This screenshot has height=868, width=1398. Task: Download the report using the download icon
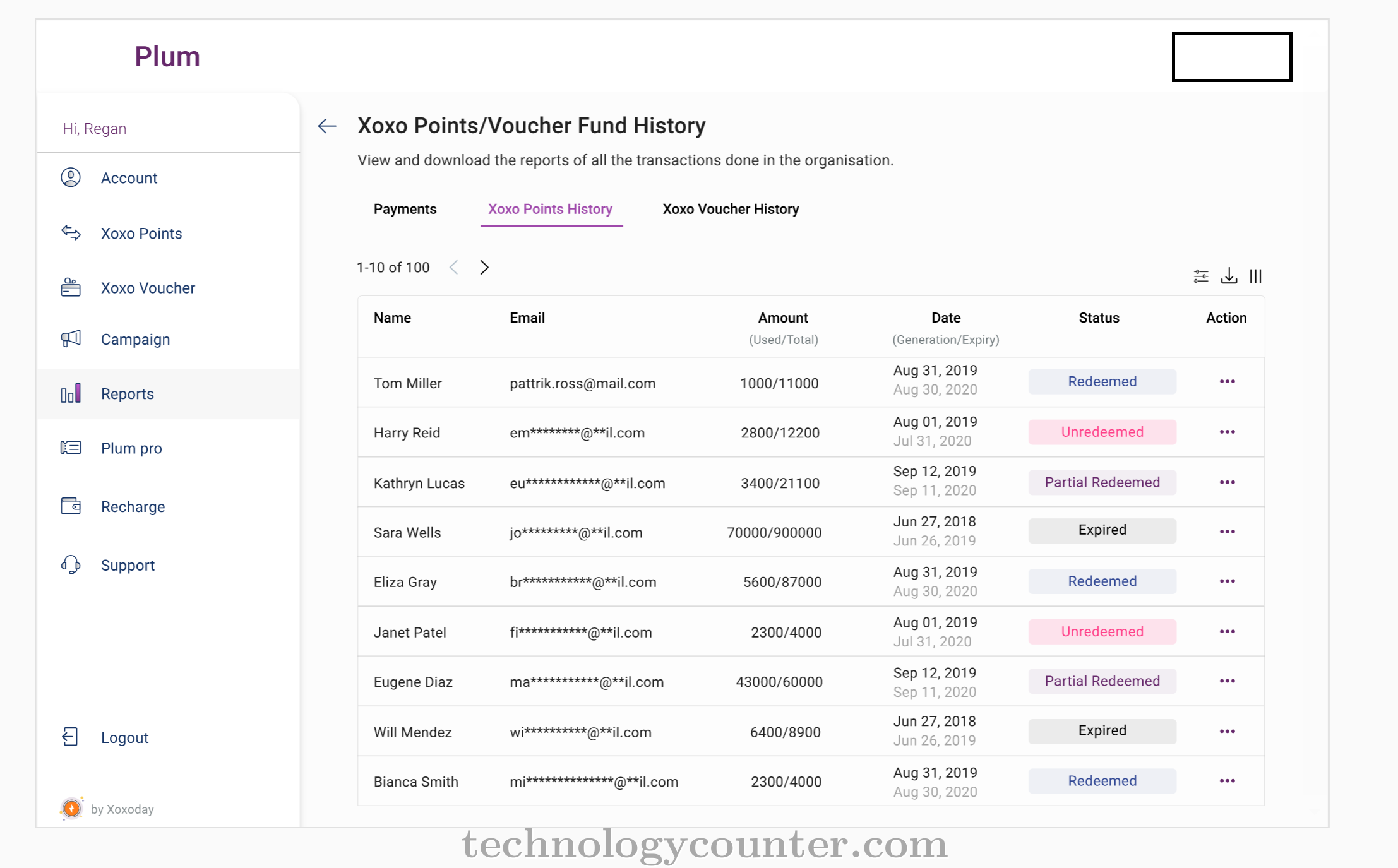pos(1229,276)
